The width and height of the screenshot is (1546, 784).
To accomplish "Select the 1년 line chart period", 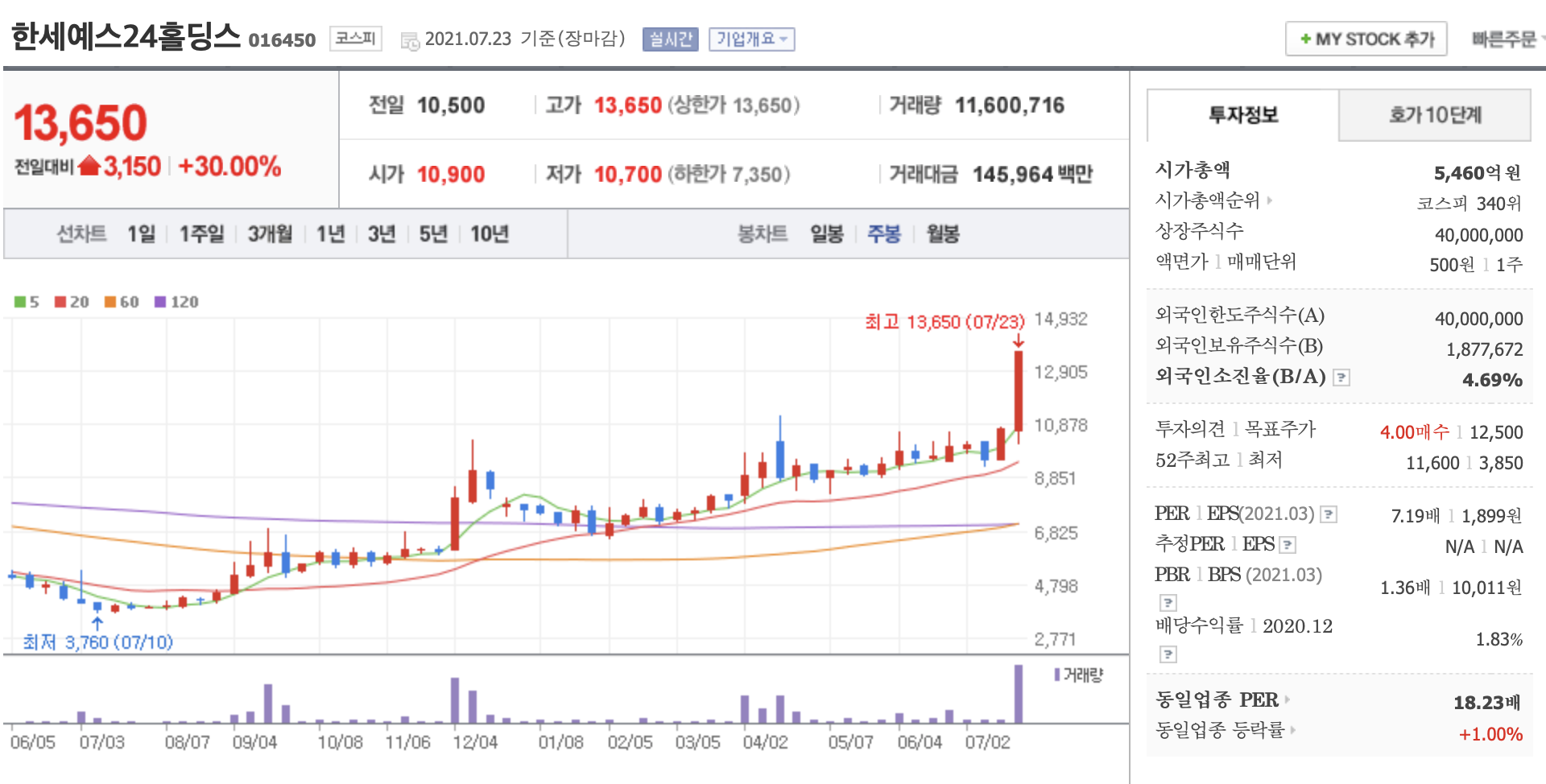I will (330, 234).
